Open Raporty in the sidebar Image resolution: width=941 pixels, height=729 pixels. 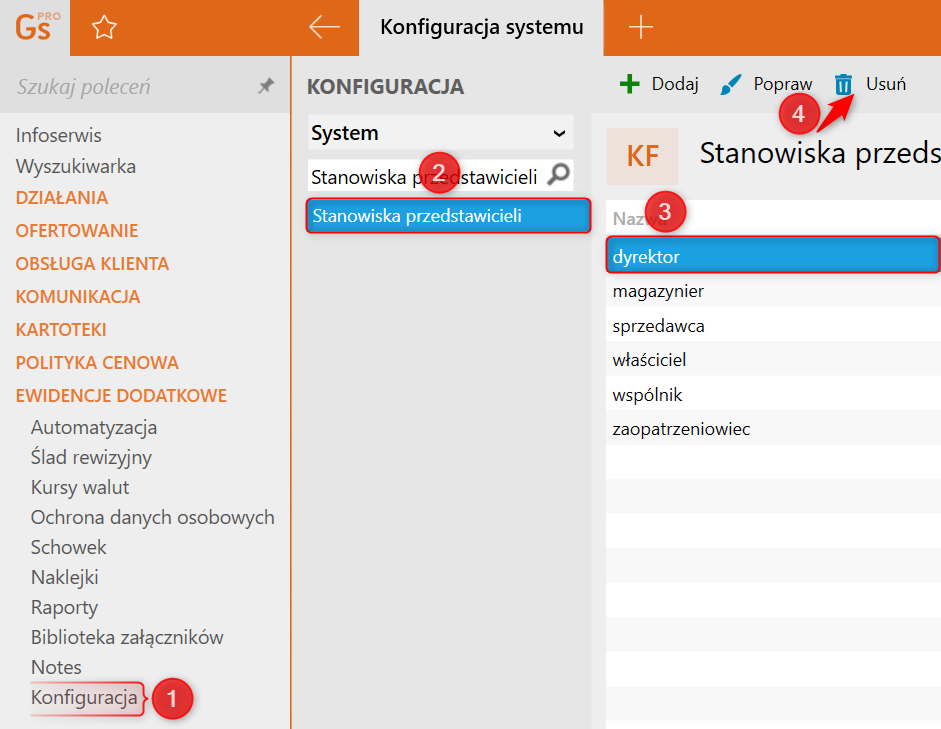64,608
